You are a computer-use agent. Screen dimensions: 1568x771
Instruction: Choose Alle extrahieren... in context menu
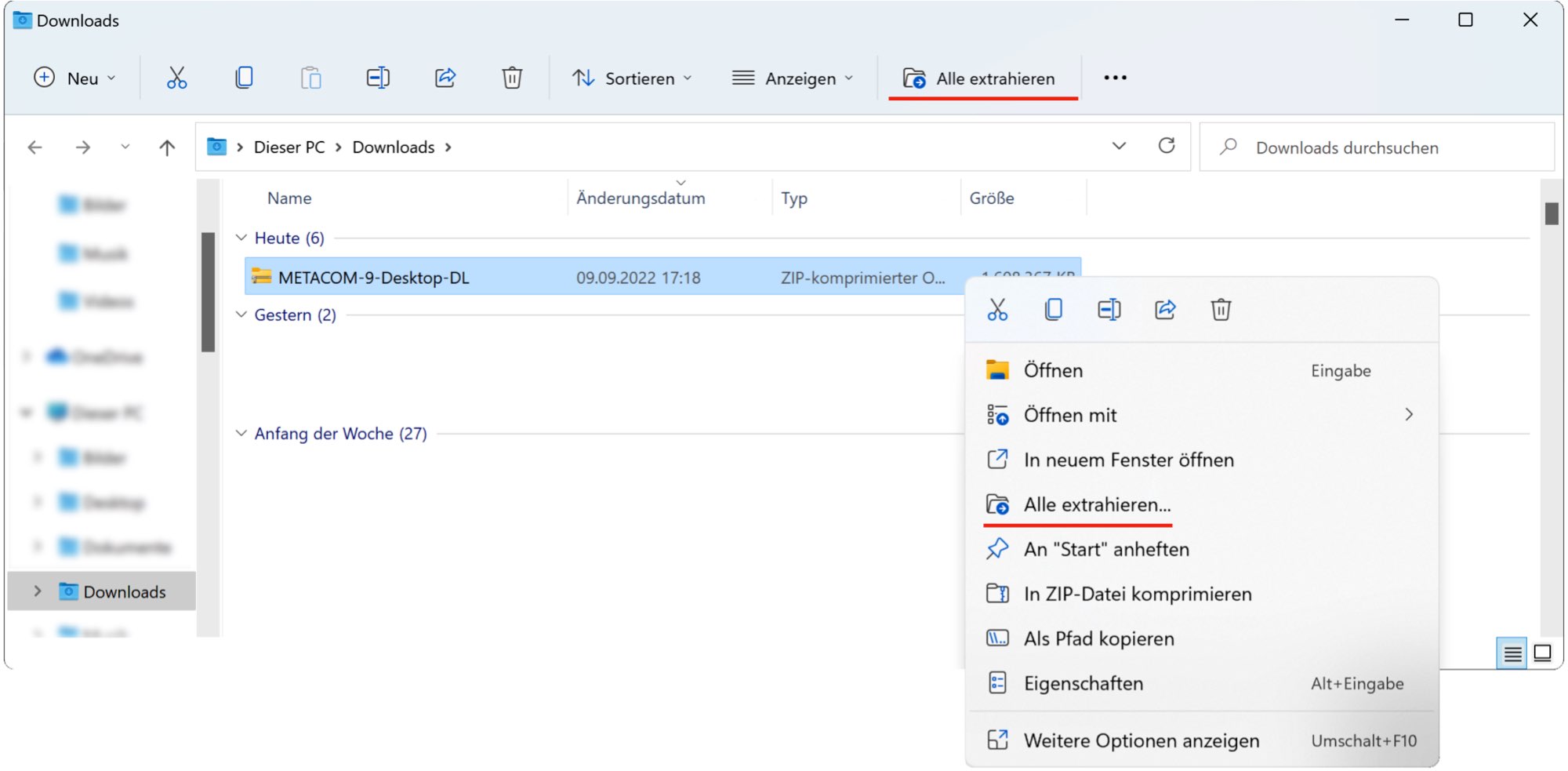(x=1201, y=504)
